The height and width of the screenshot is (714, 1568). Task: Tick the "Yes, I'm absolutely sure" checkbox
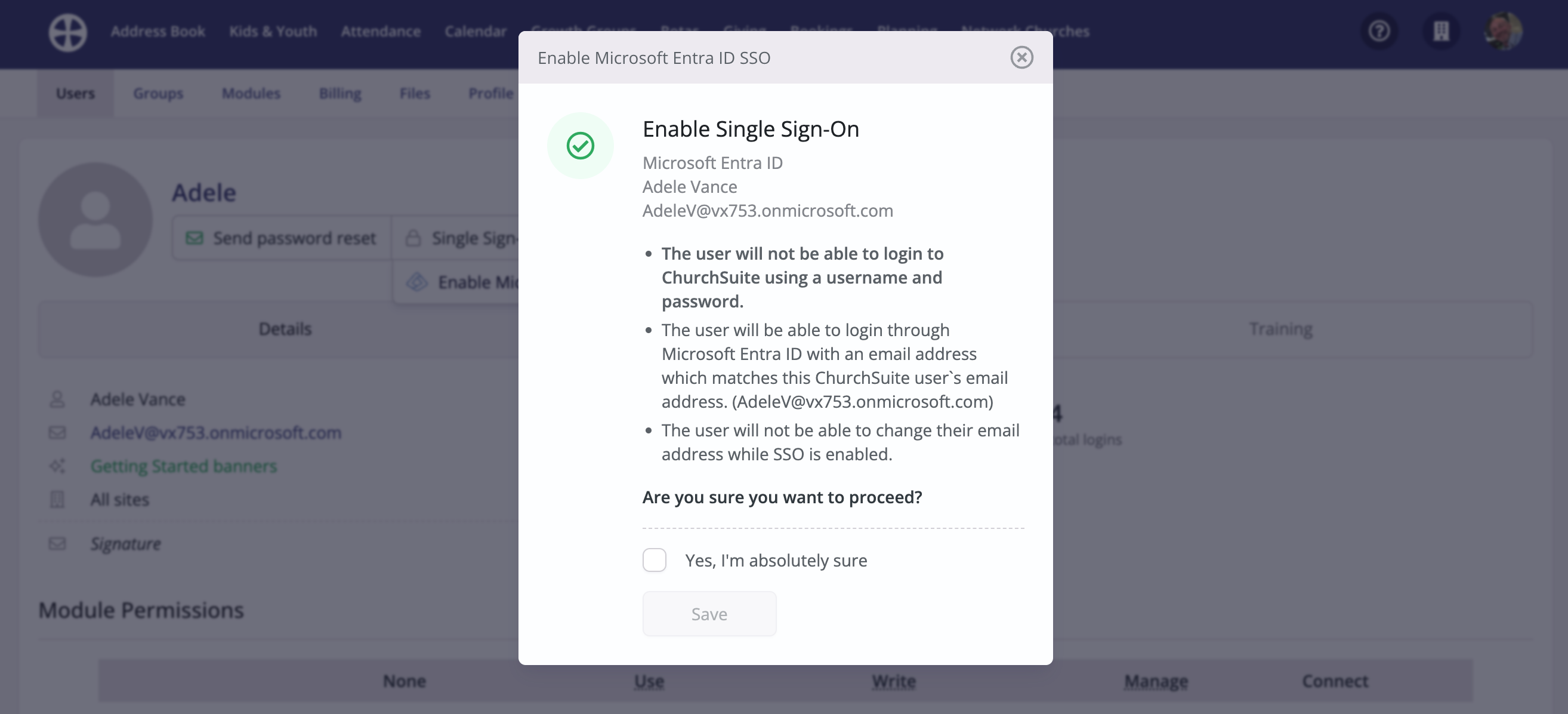(655, 560)
